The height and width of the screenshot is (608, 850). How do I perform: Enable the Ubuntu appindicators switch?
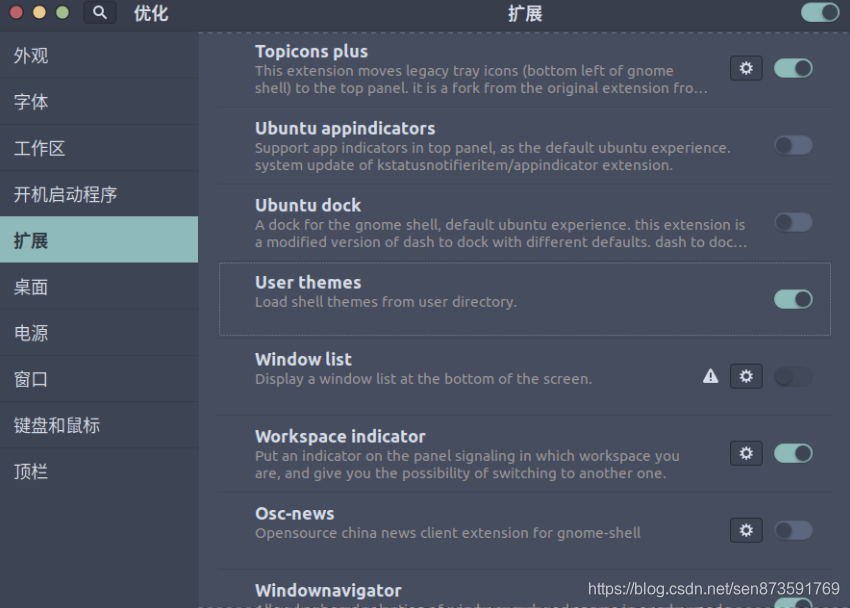coord(793,145)
